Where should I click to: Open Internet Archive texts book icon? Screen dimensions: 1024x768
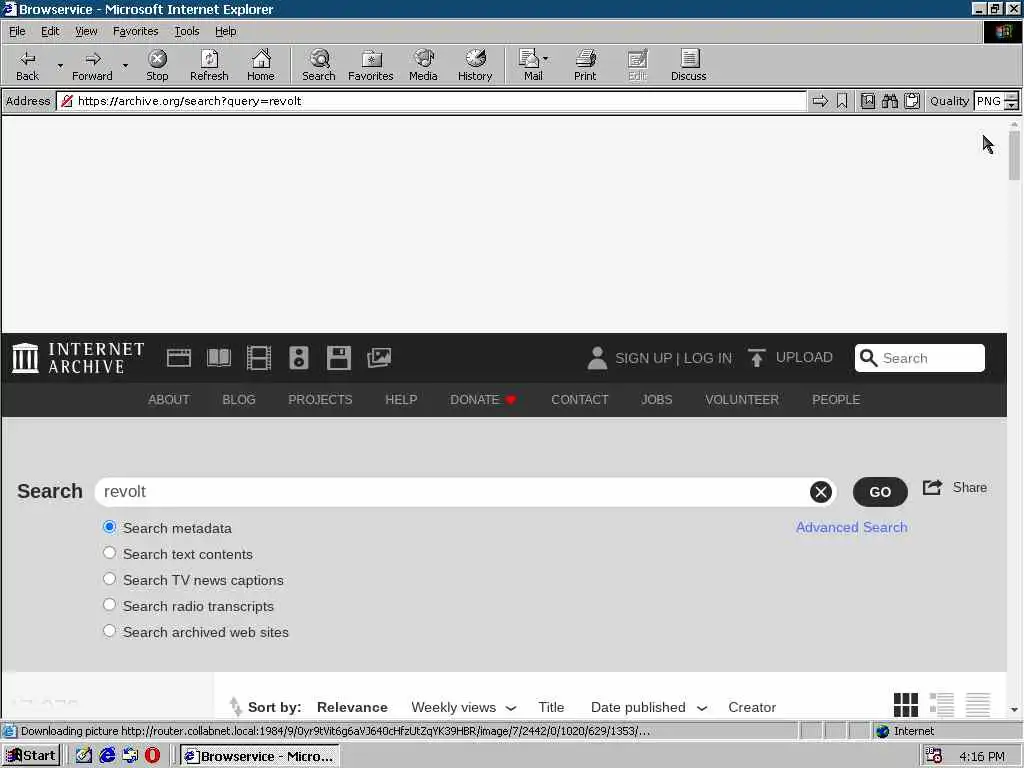(219, 358)
